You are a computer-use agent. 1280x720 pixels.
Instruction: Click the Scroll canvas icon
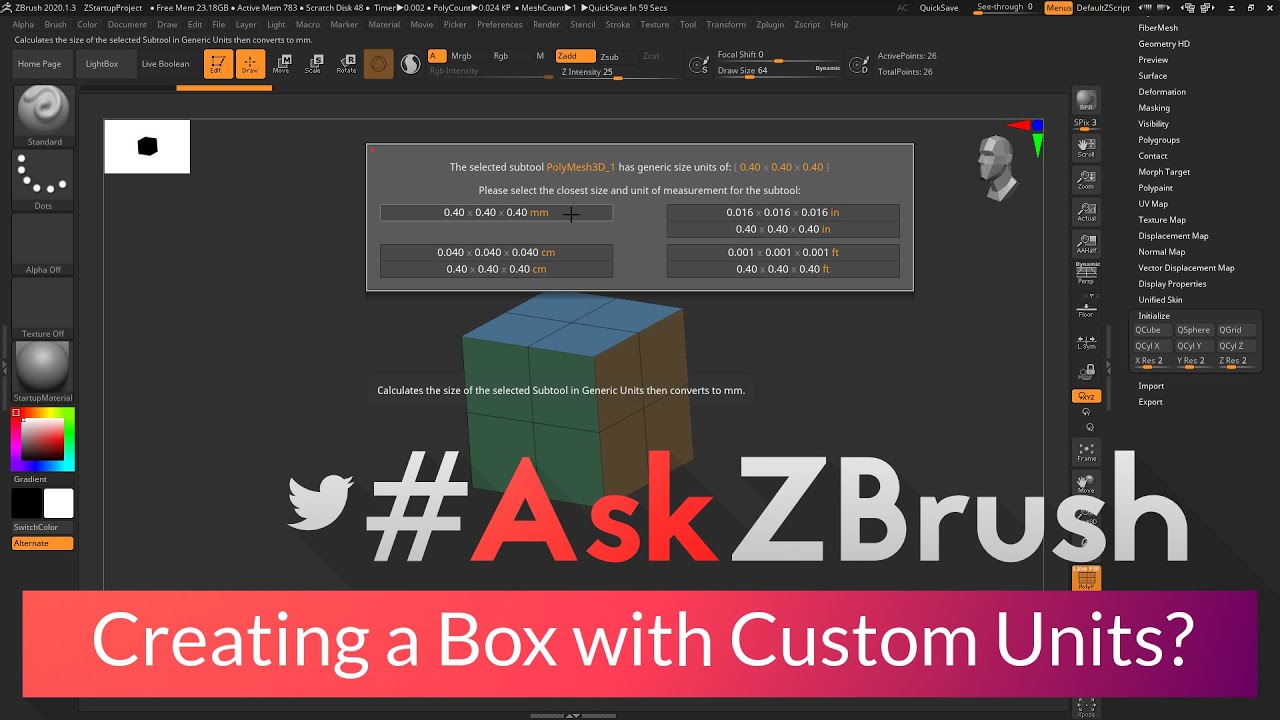click(x=1086, y=148)
